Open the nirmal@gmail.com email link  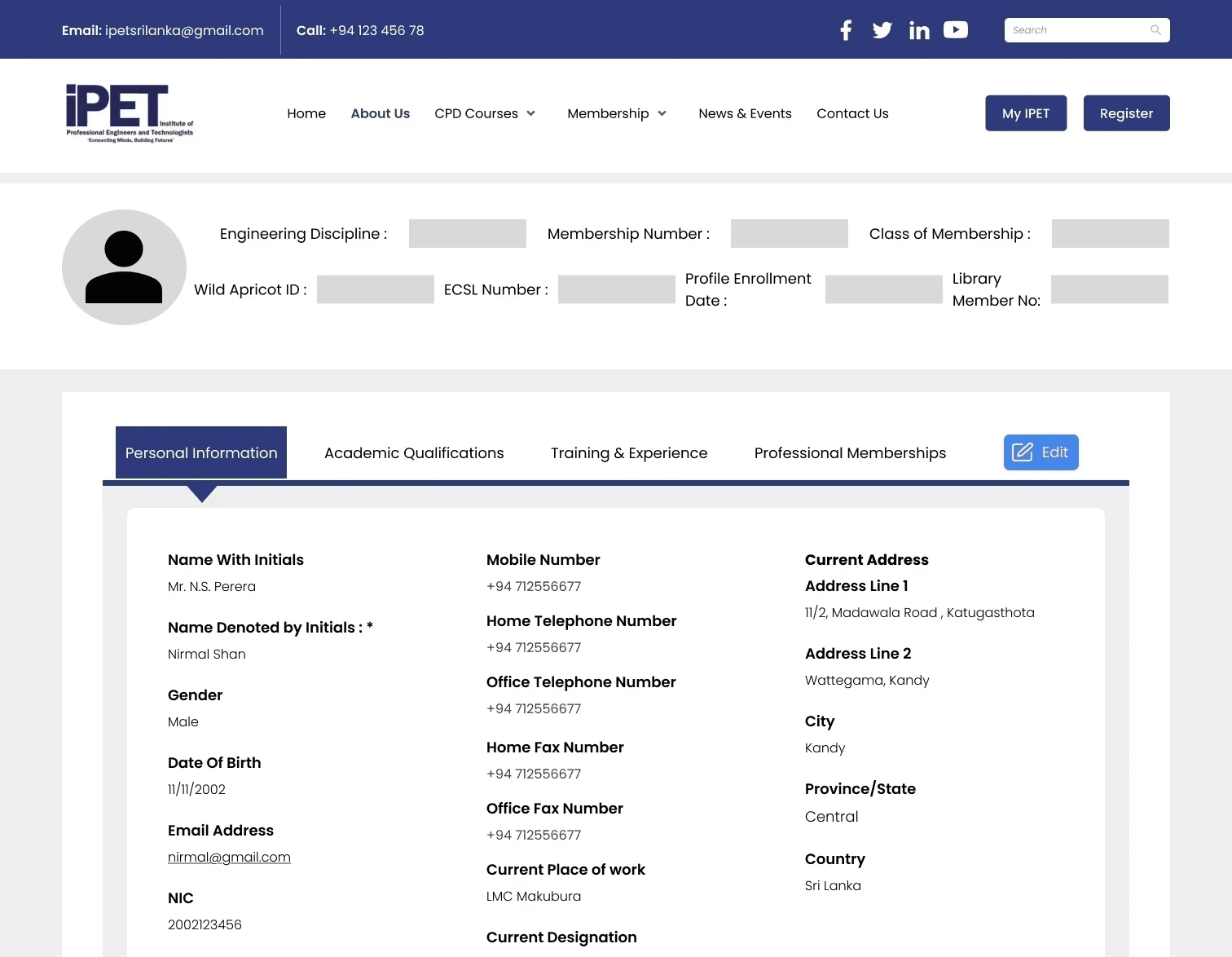pyautogui.click(x=229, y=858)
